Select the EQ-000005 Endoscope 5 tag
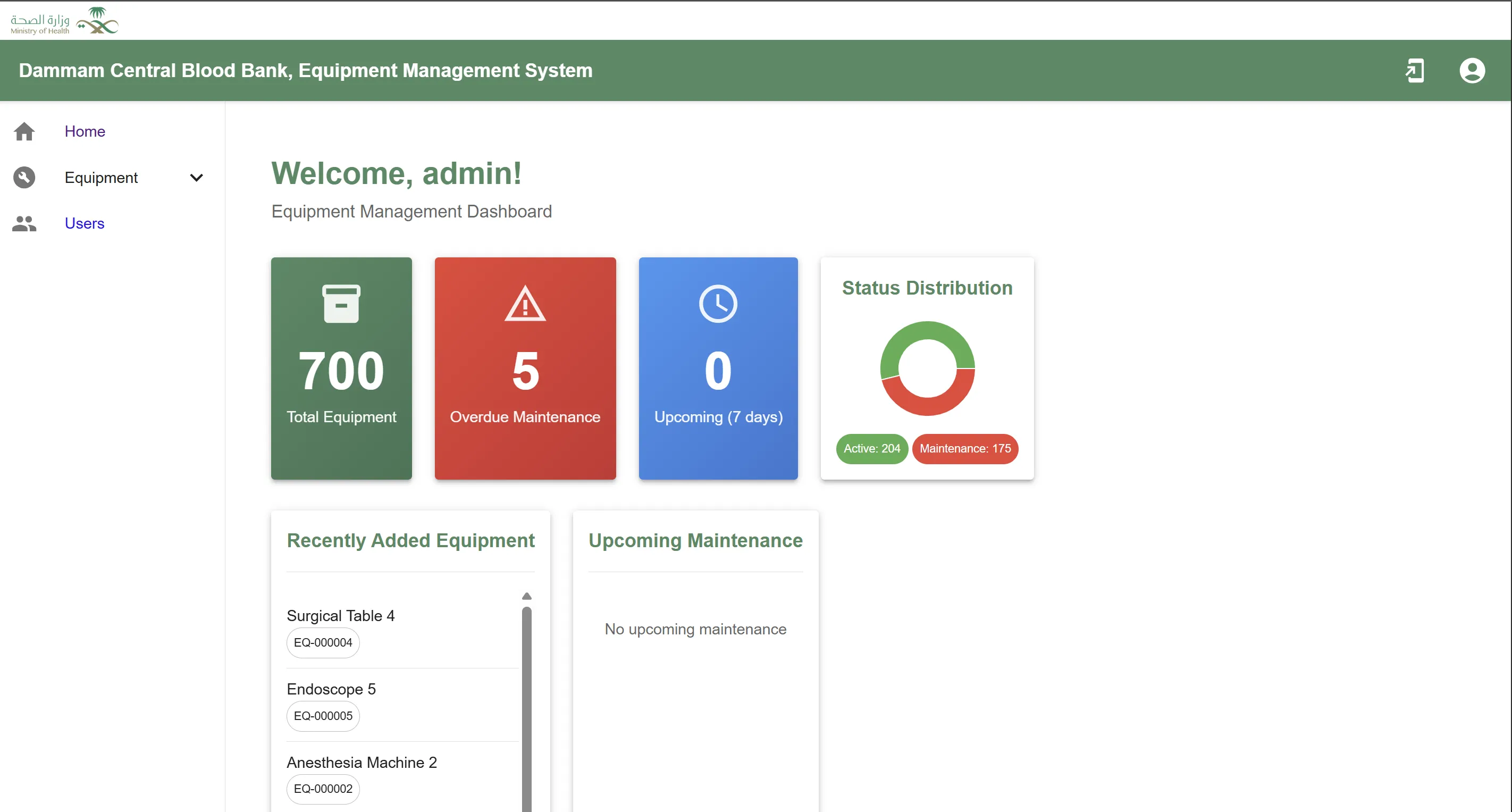 click(323, 716)
